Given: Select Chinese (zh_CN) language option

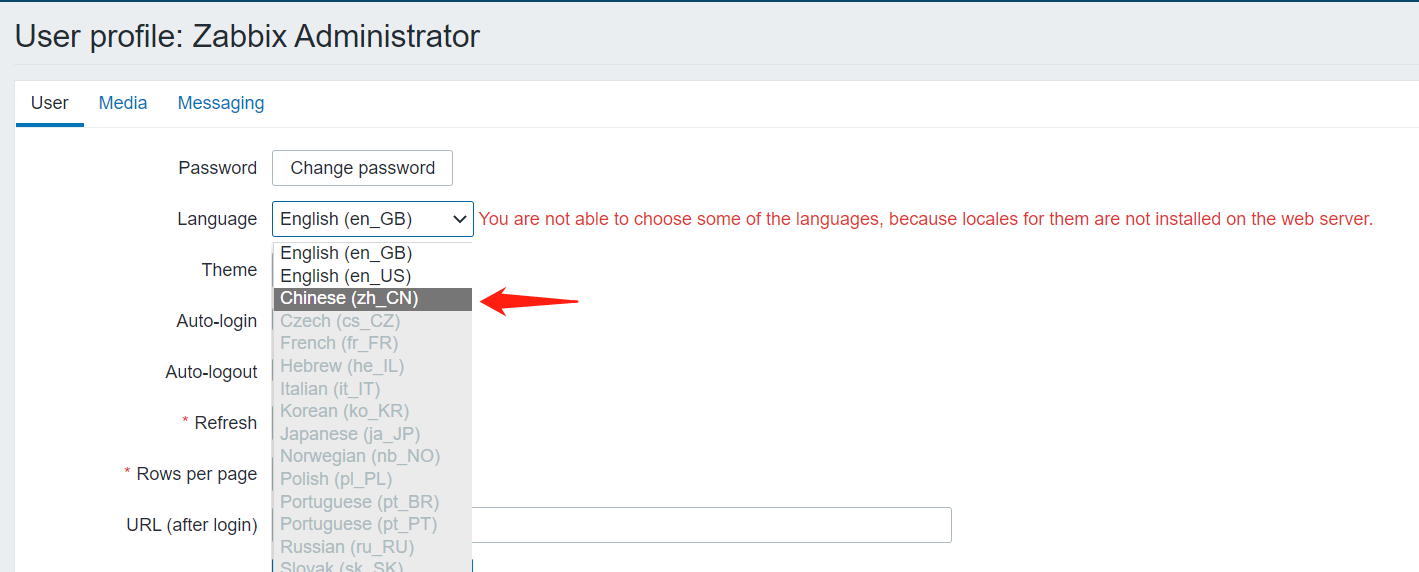Looking at the screenshot, I should click(350, 299).
